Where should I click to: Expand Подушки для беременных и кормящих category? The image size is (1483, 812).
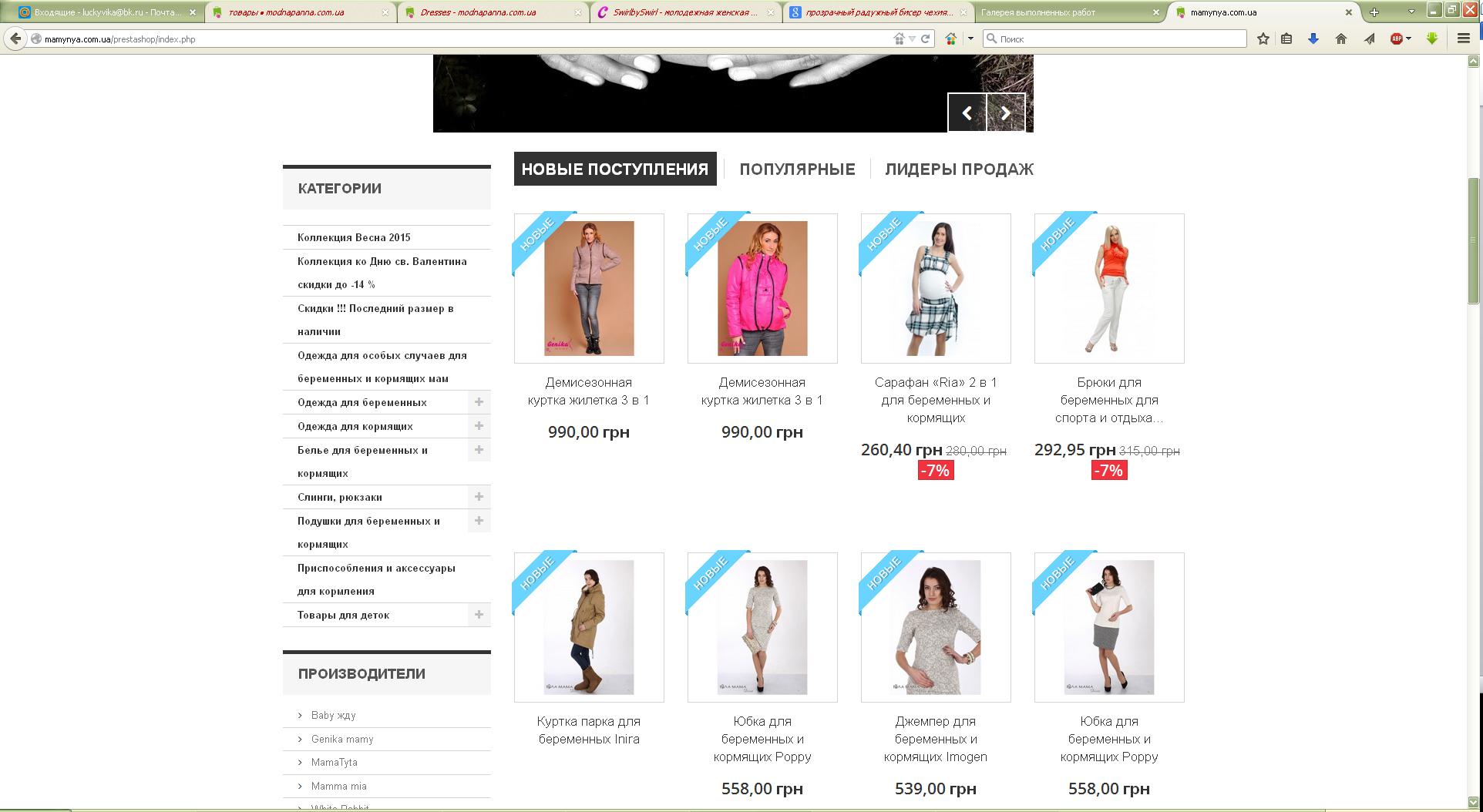(x=479, y=521)
